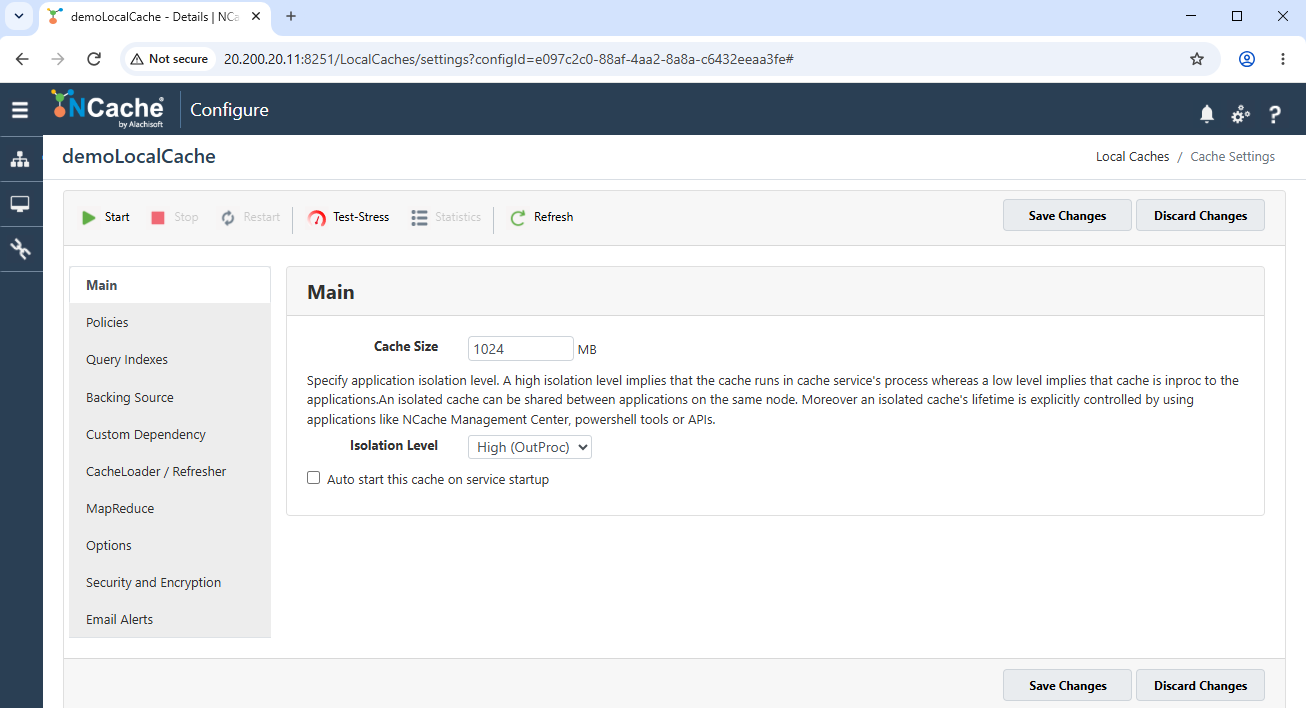Open the Query Indexes section
The width and height of the screenshot is (1306, 708).
click(x=170, y=359)
